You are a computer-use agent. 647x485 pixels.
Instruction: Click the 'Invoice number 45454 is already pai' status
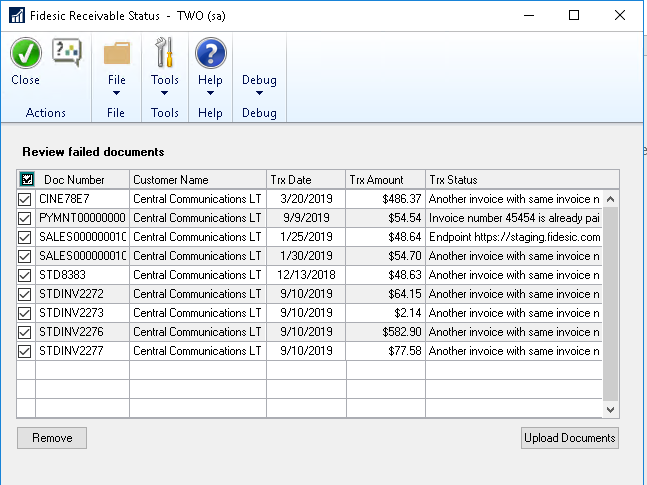[514, 218]
